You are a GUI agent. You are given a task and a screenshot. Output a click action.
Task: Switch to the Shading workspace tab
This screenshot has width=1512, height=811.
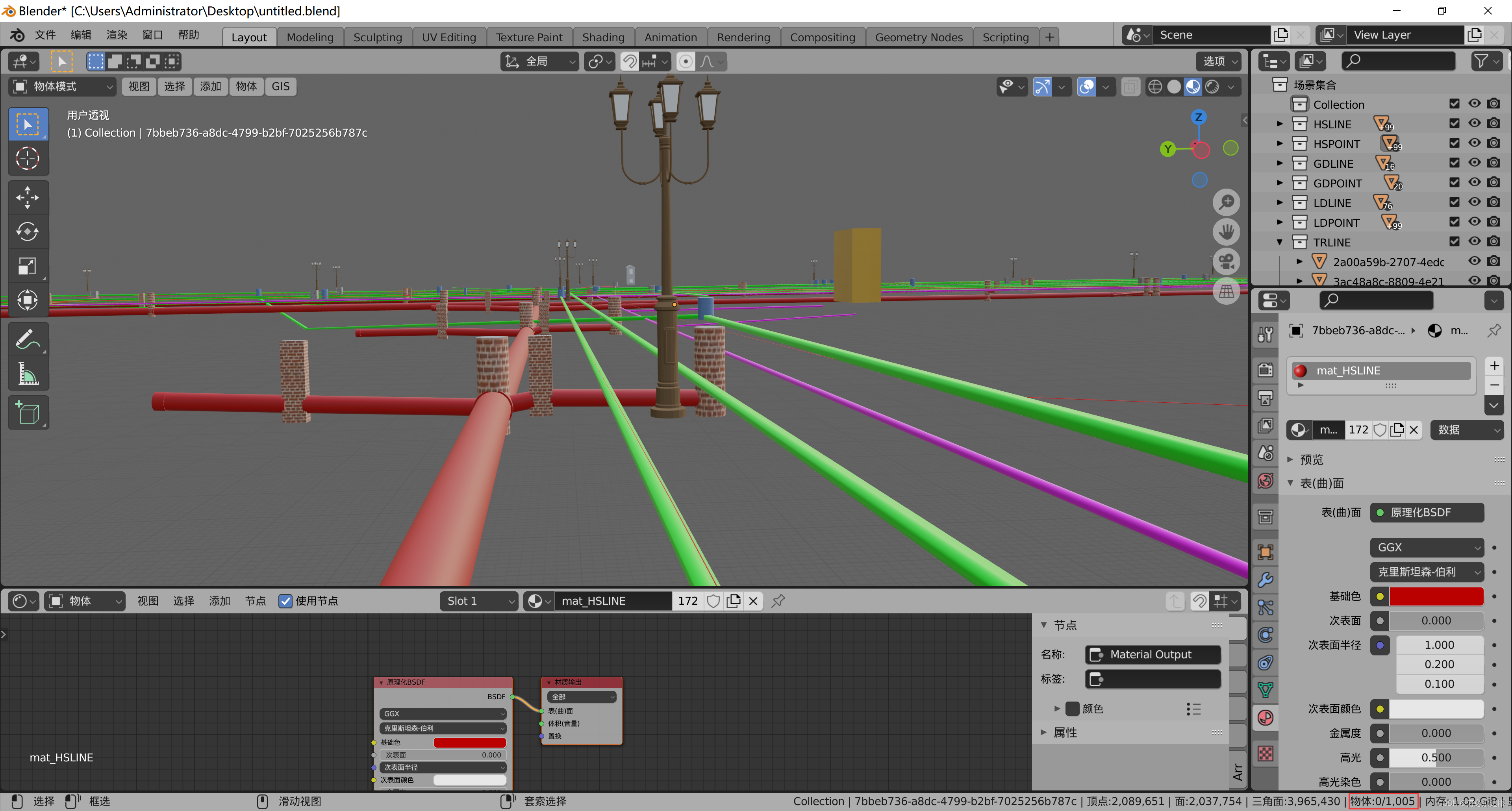[603, 37]
